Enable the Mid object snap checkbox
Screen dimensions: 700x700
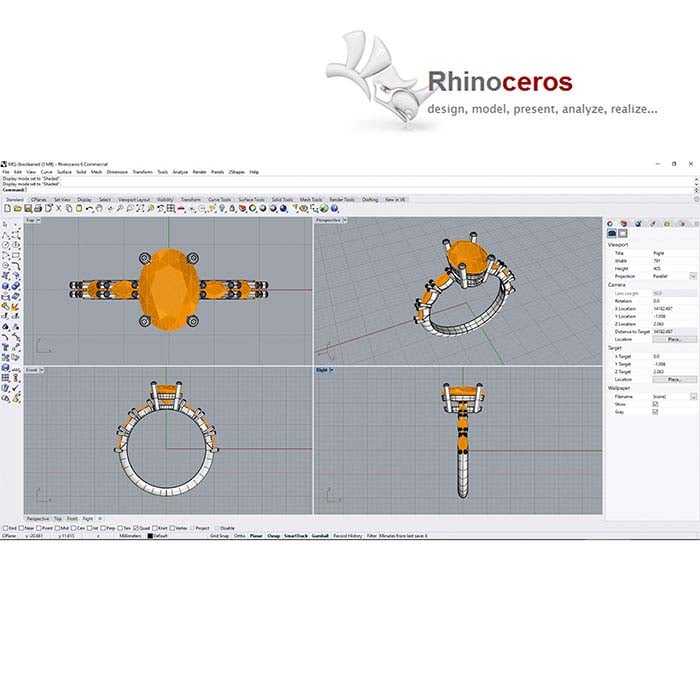click(x=57, y=528)
